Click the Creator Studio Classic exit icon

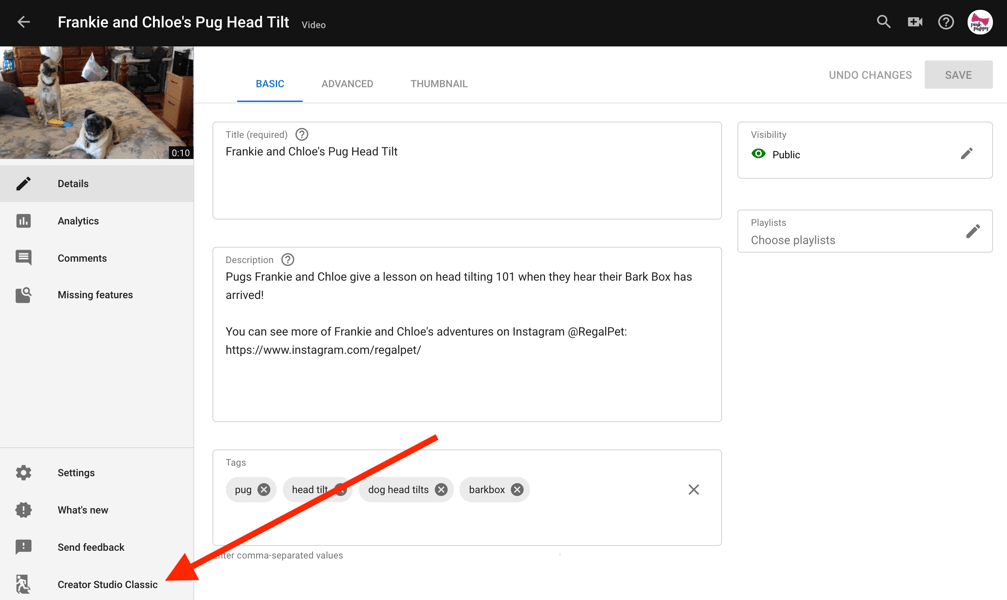pos(23,584)
